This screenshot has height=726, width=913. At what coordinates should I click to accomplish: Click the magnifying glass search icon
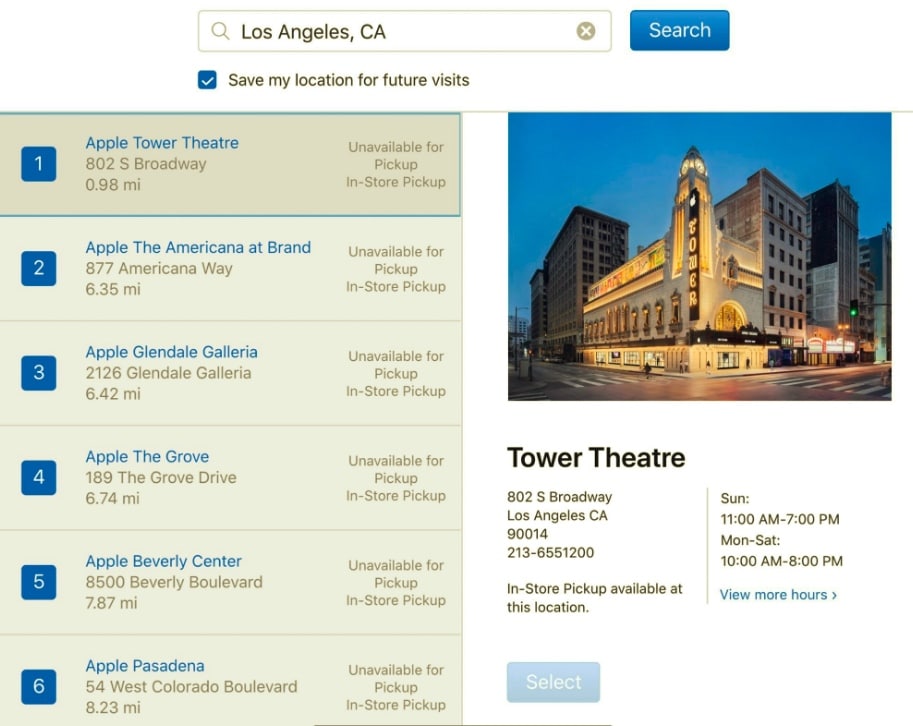[x=220, y=32]
